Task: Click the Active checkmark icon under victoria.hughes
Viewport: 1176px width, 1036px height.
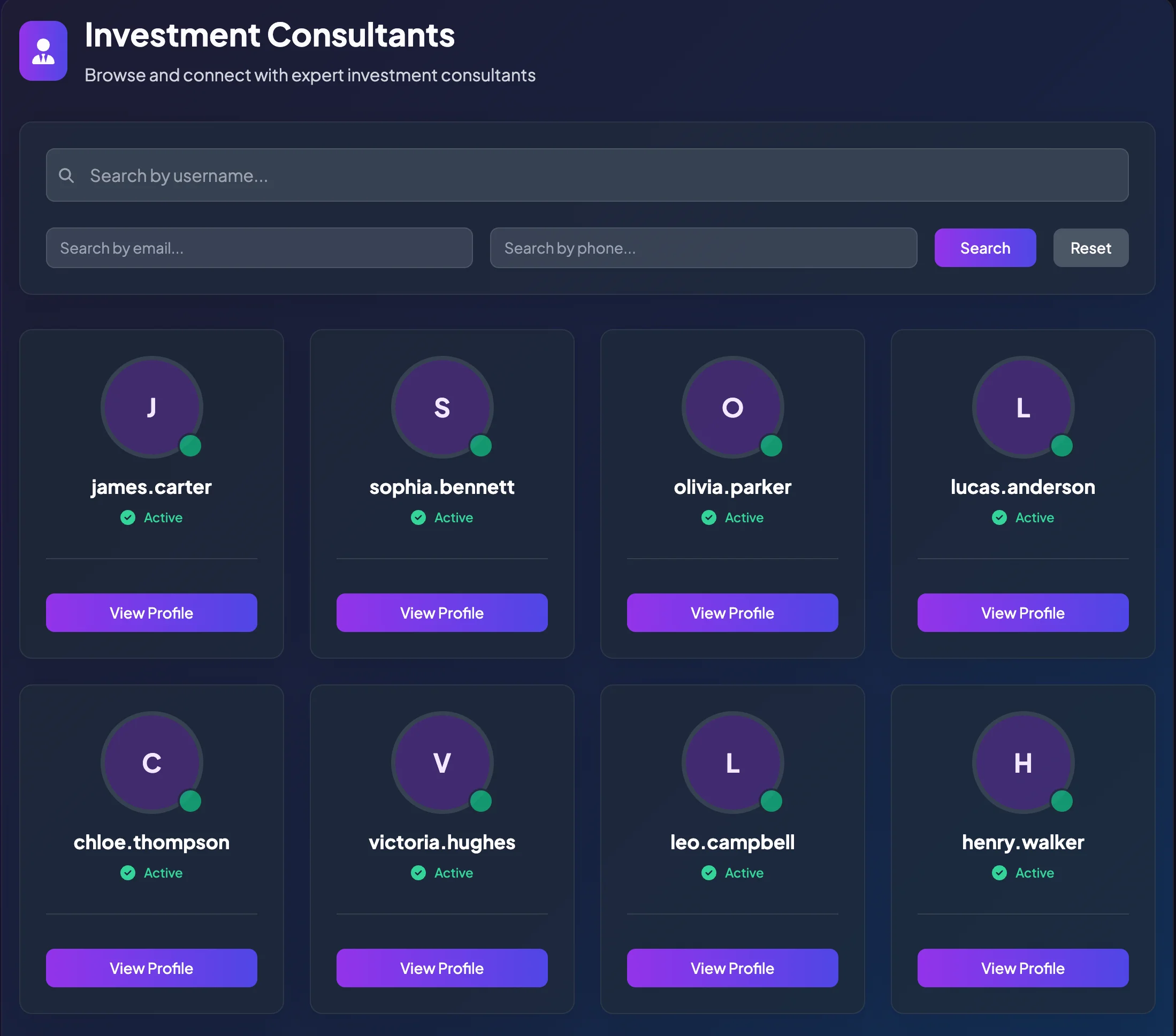Action: pyautogui.click(x=418, y=873)
